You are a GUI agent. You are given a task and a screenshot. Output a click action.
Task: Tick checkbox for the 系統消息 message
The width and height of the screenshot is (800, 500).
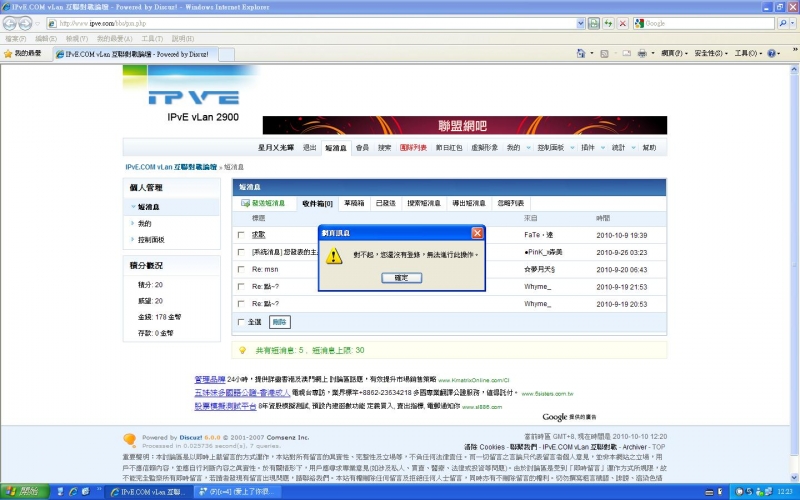pyautogui.click(x=241, y=252)
